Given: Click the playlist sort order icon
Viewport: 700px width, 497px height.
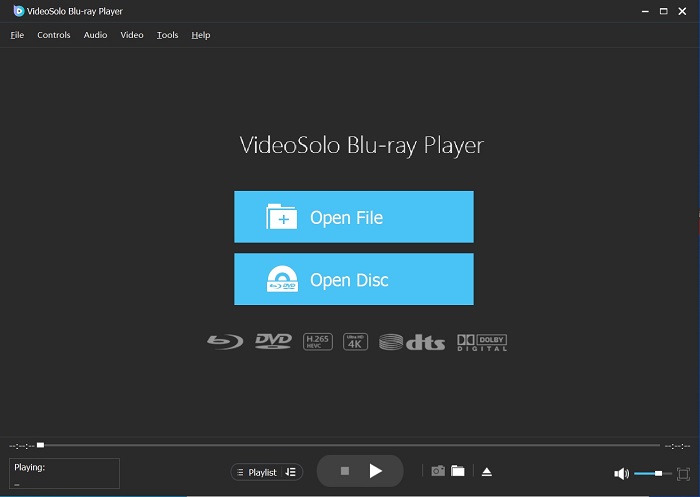Looking at the screenshot, I should [291, 472].
